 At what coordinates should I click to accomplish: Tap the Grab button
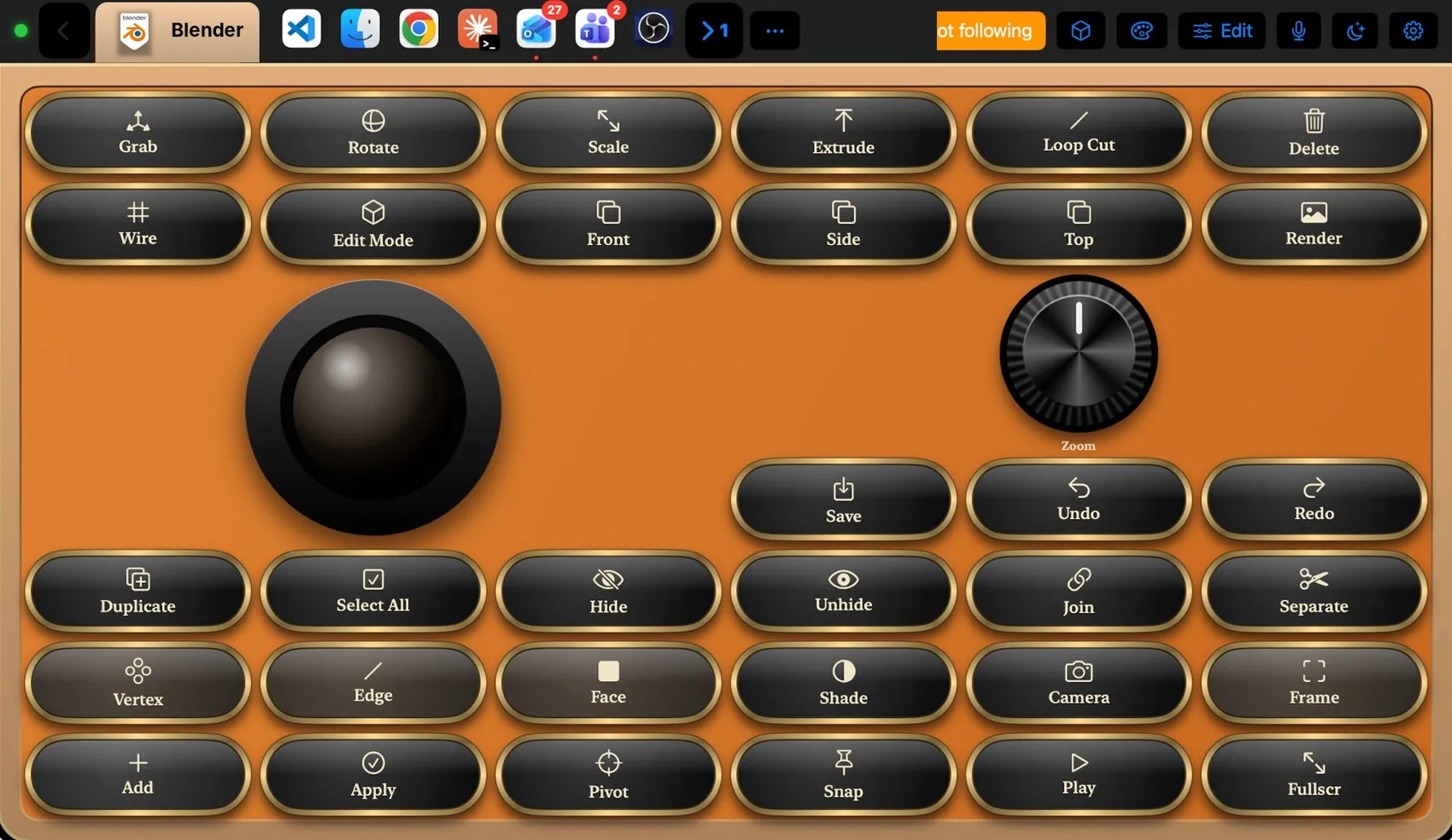point(138,133)
